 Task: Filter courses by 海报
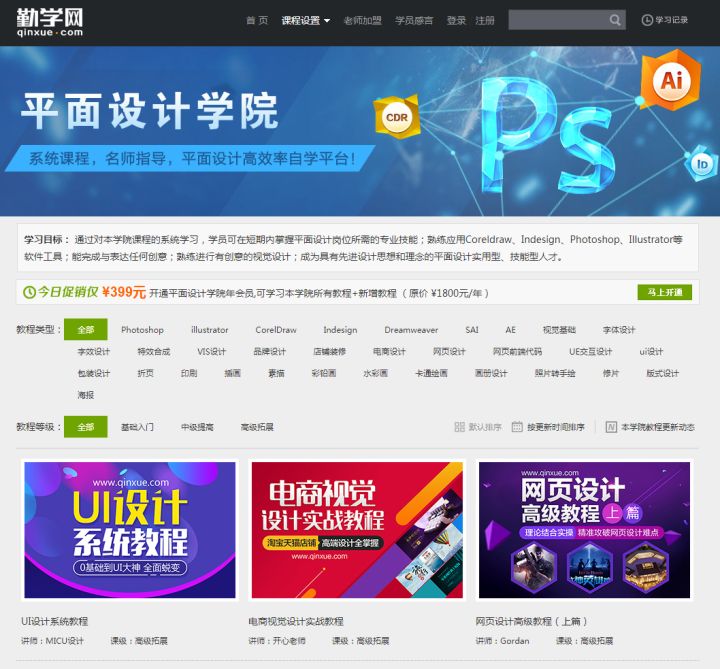pos(86,395)
